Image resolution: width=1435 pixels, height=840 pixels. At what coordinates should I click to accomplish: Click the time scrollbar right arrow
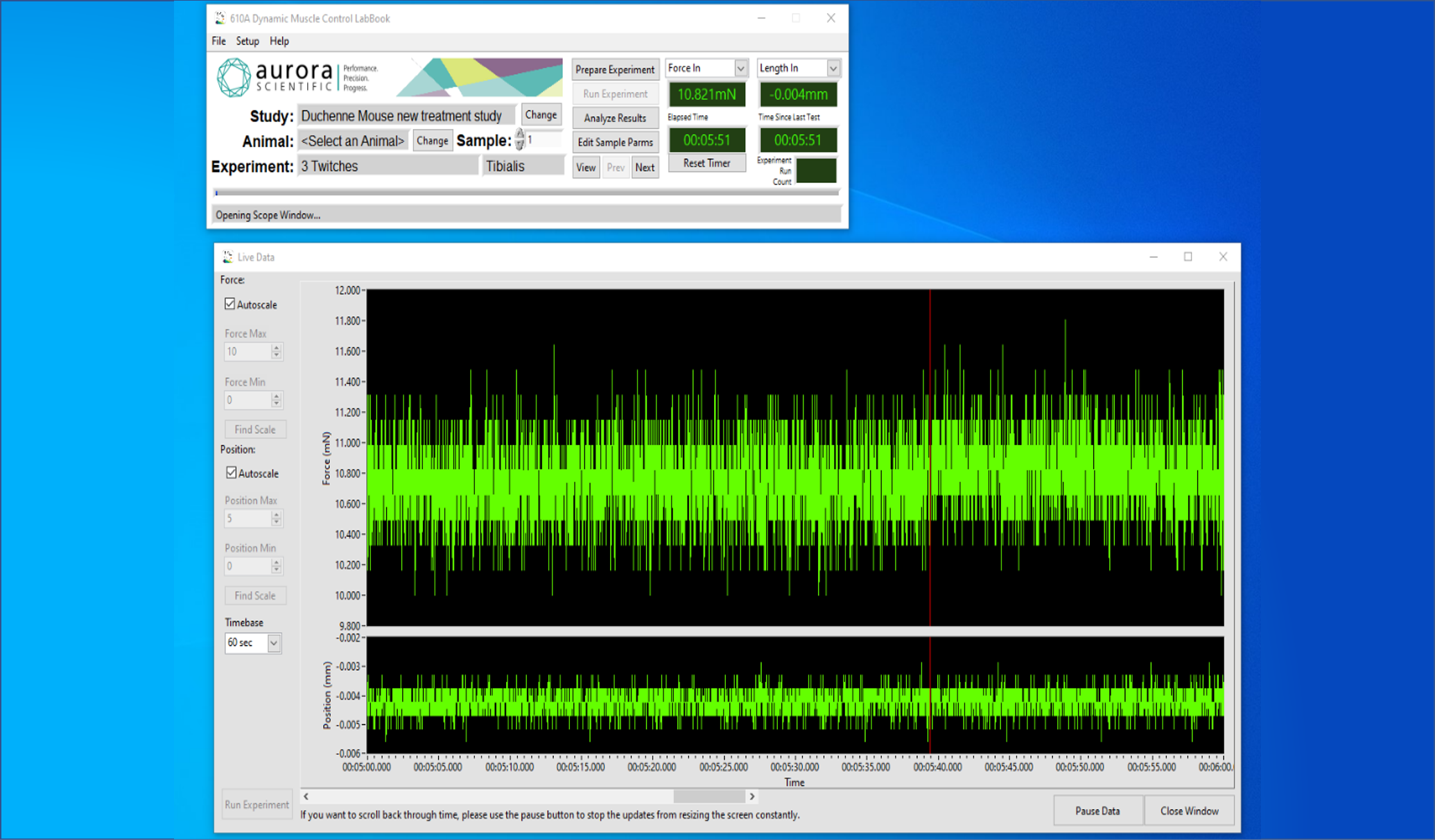click(x=752, y=796)
